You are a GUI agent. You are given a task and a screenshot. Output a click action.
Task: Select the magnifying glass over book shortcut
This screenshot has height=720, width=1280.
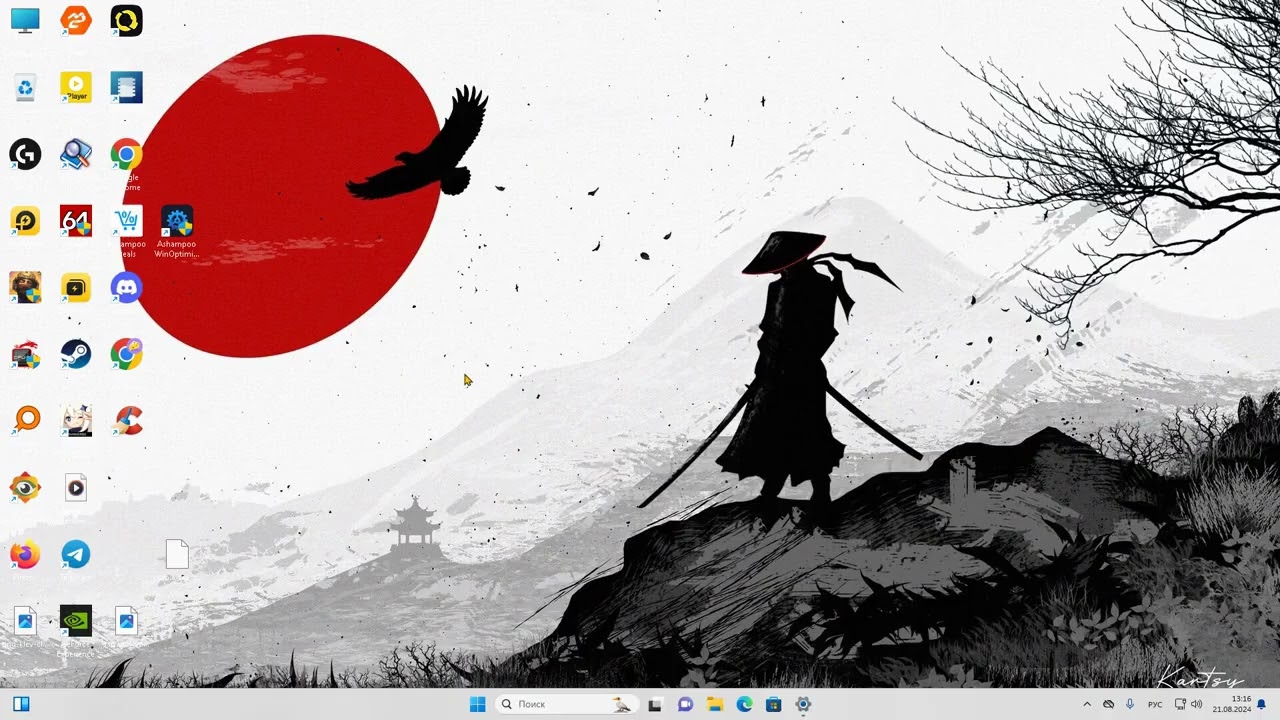(x=76, y=154)
